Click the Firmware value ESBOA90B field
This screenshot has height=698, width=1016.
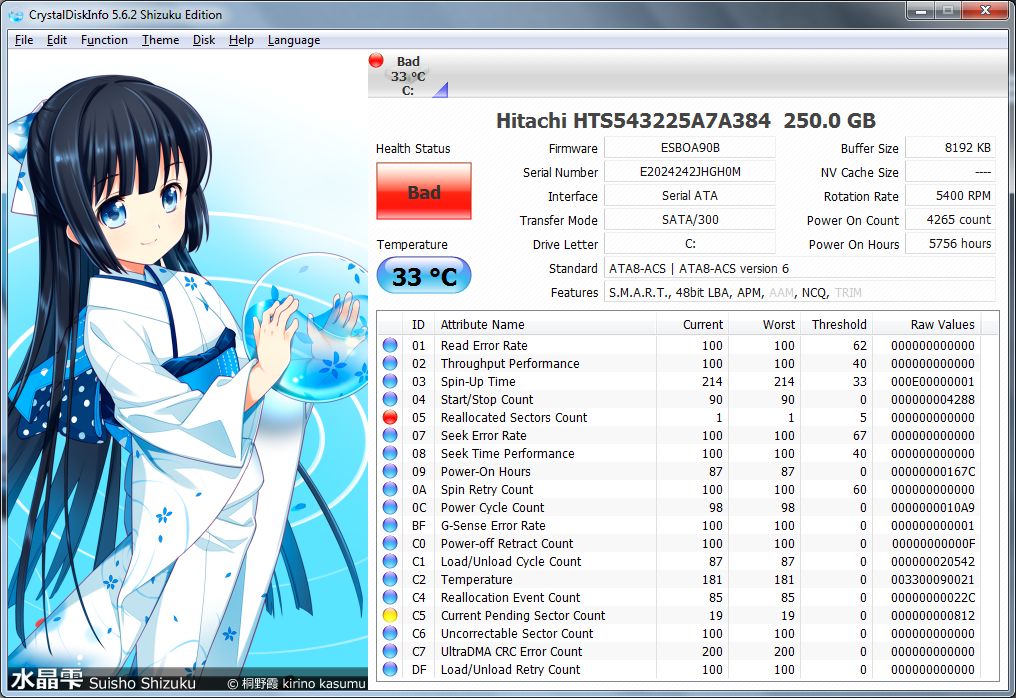tap(689, 148)
